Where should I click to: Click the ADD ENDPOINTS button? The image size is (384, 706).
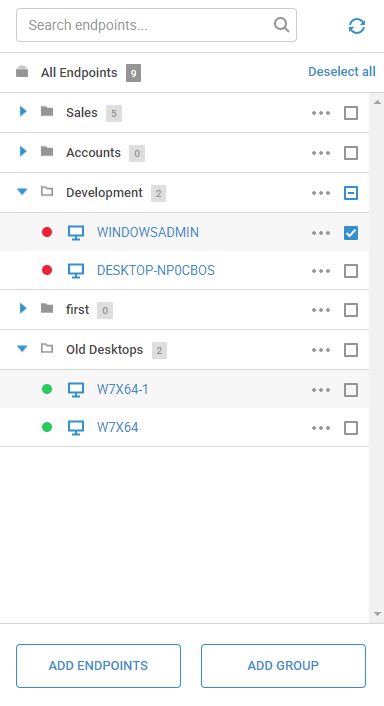click(99, 666)
